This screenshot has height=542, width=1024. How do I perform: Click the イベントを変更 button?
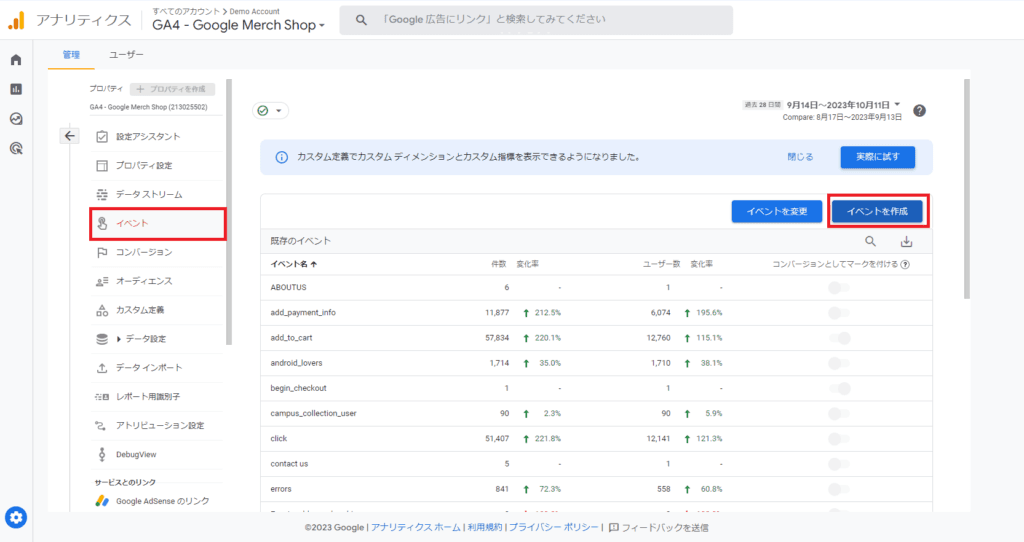click(776, 212)
